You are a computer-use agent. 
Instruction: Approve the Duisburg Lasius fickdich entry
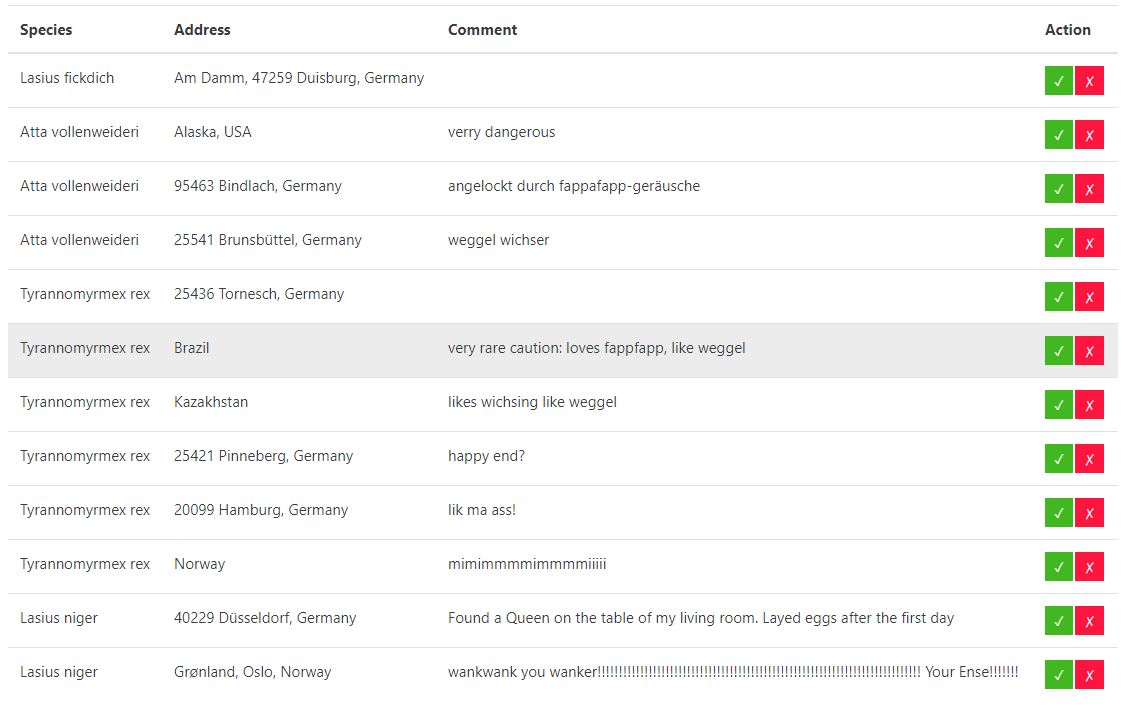[x=1058, y=81]
